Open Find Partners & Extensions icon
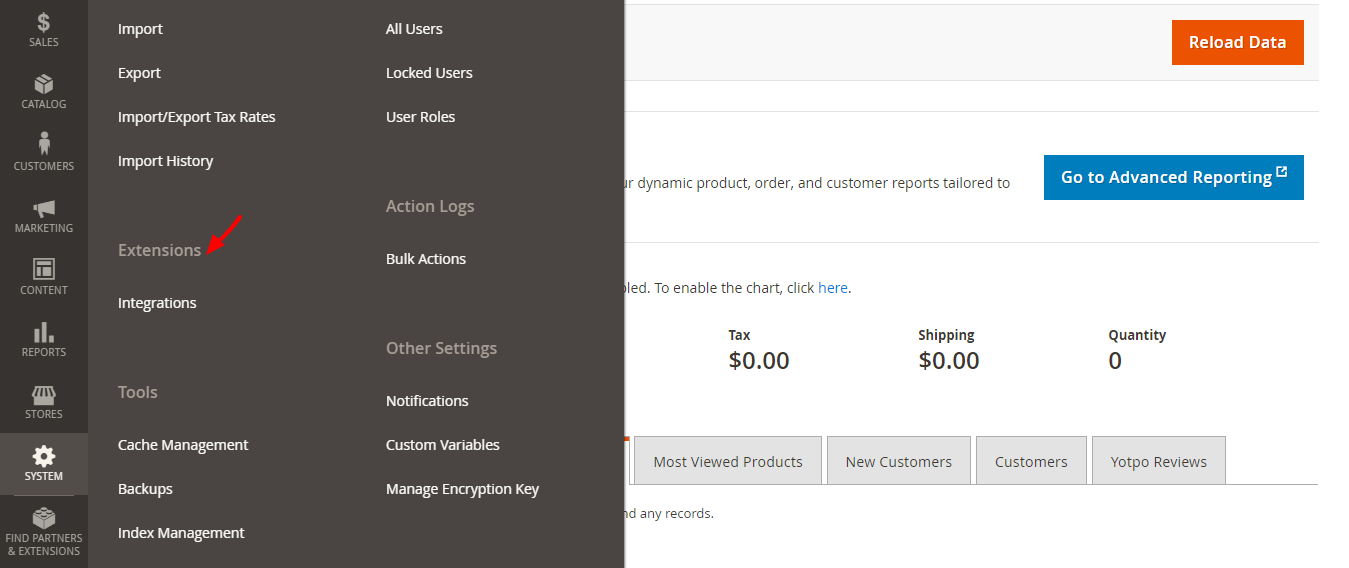Screen dimensions: 1349x568 pos(43,520)
